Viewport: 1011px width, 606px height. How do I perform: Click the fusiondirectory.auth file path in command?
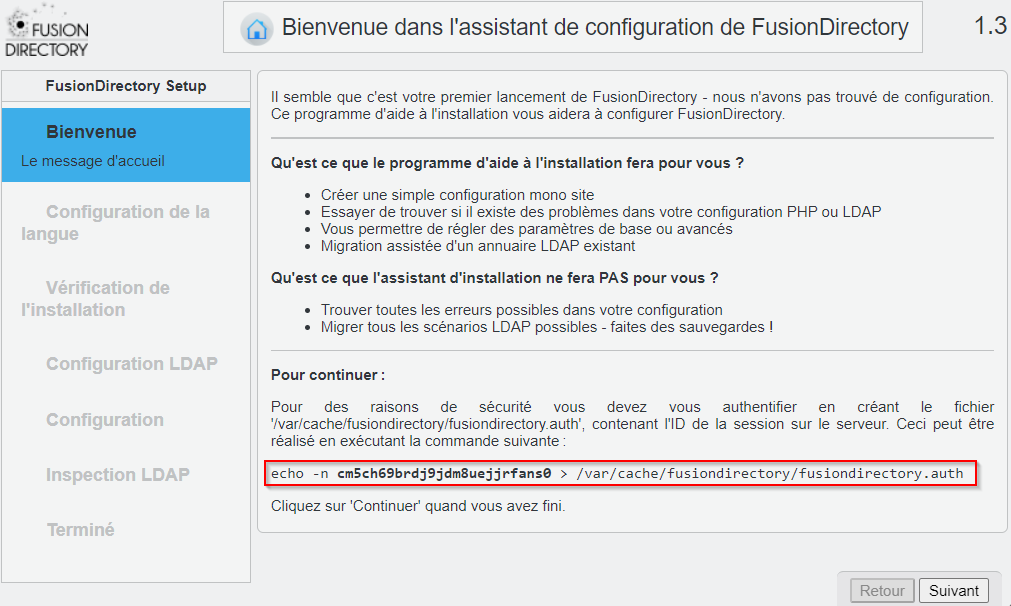[770, 473]
